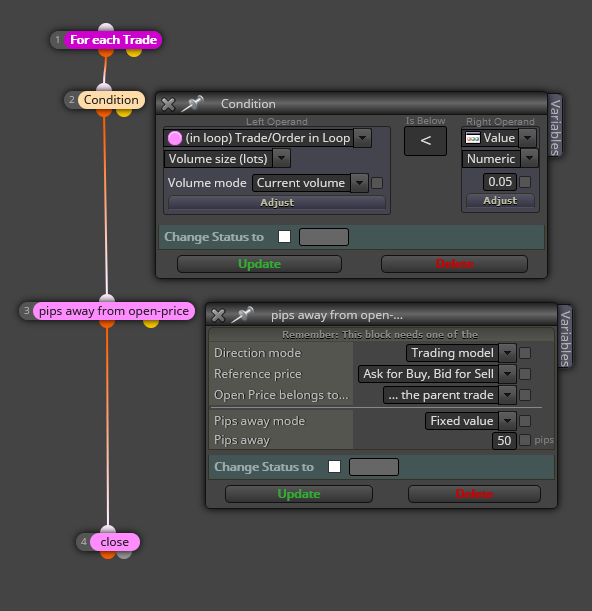Viewport: 592px width, 611px height.
Task: Click Delete in the pips away panel
Action: pos(474,494)
